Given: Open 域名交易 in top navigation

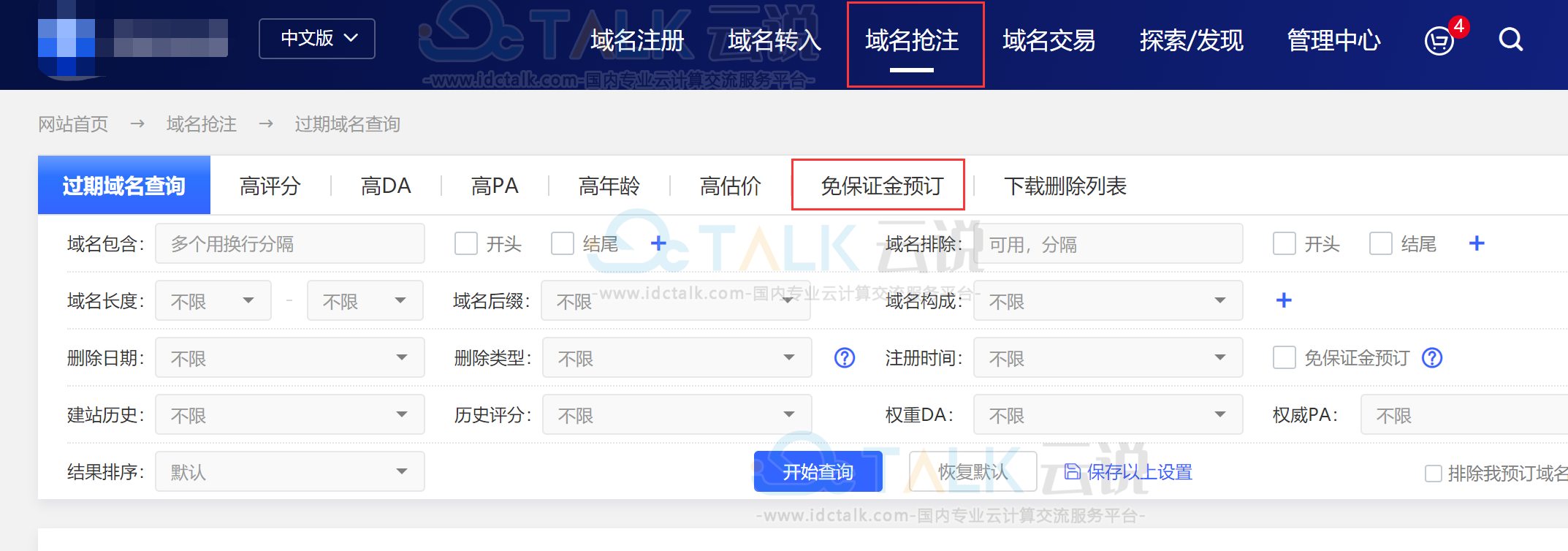Looking at the screenshot, I should [x=1049, y=40].
